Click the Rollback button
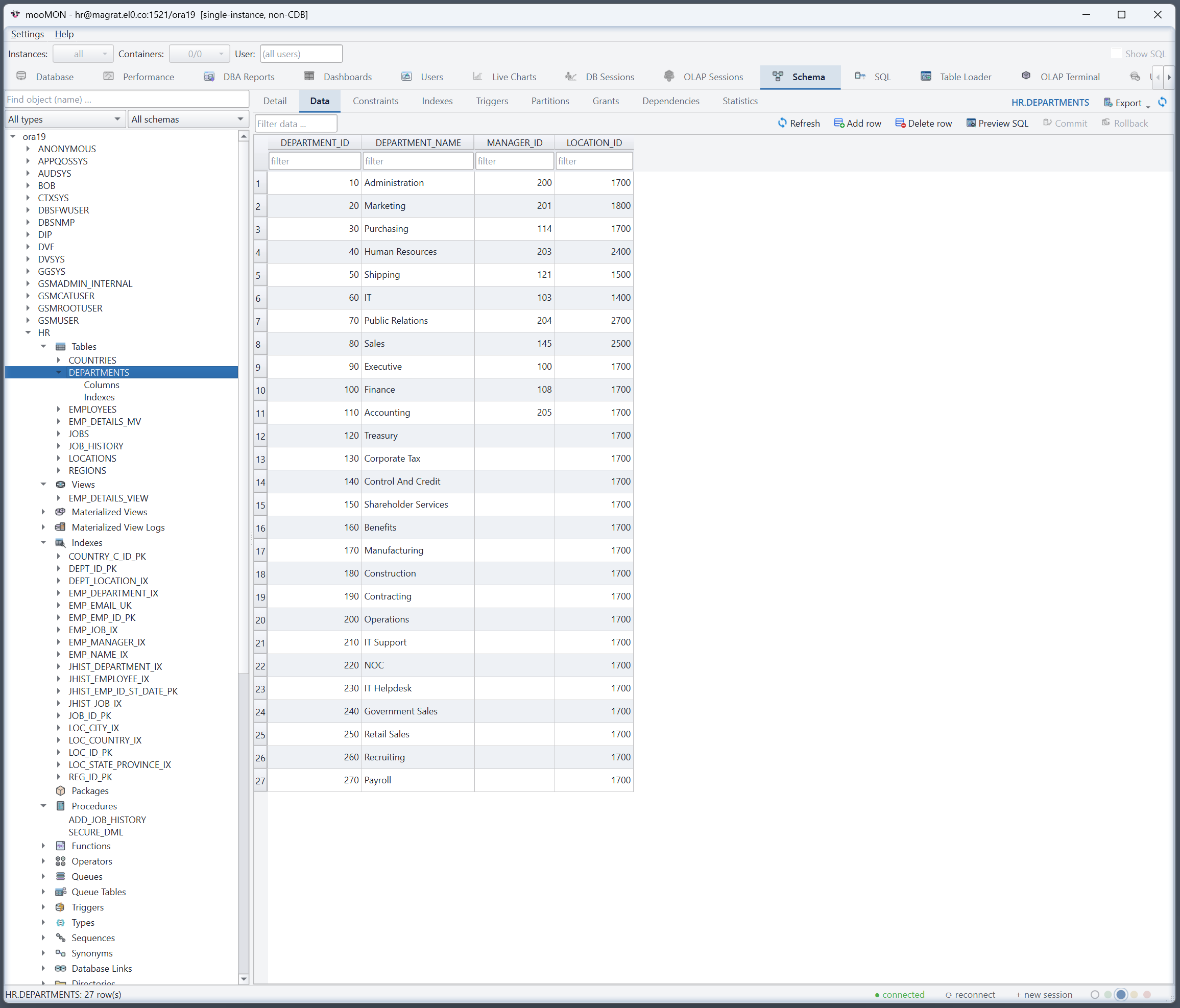1180x1008 pixels. [1124, 123]
